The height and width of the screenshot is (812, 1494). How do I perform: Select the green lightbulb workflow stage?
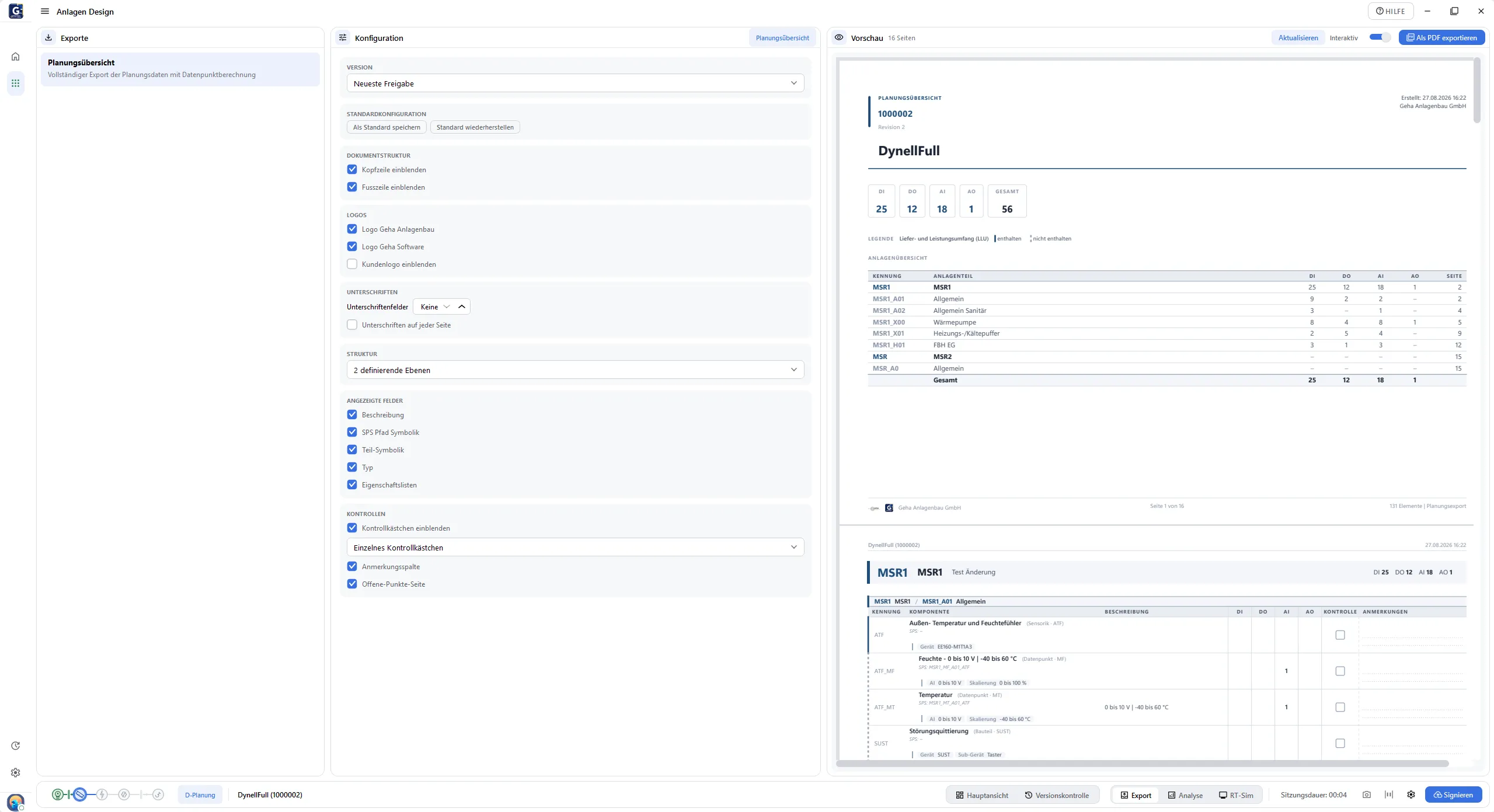click(58, 795)
